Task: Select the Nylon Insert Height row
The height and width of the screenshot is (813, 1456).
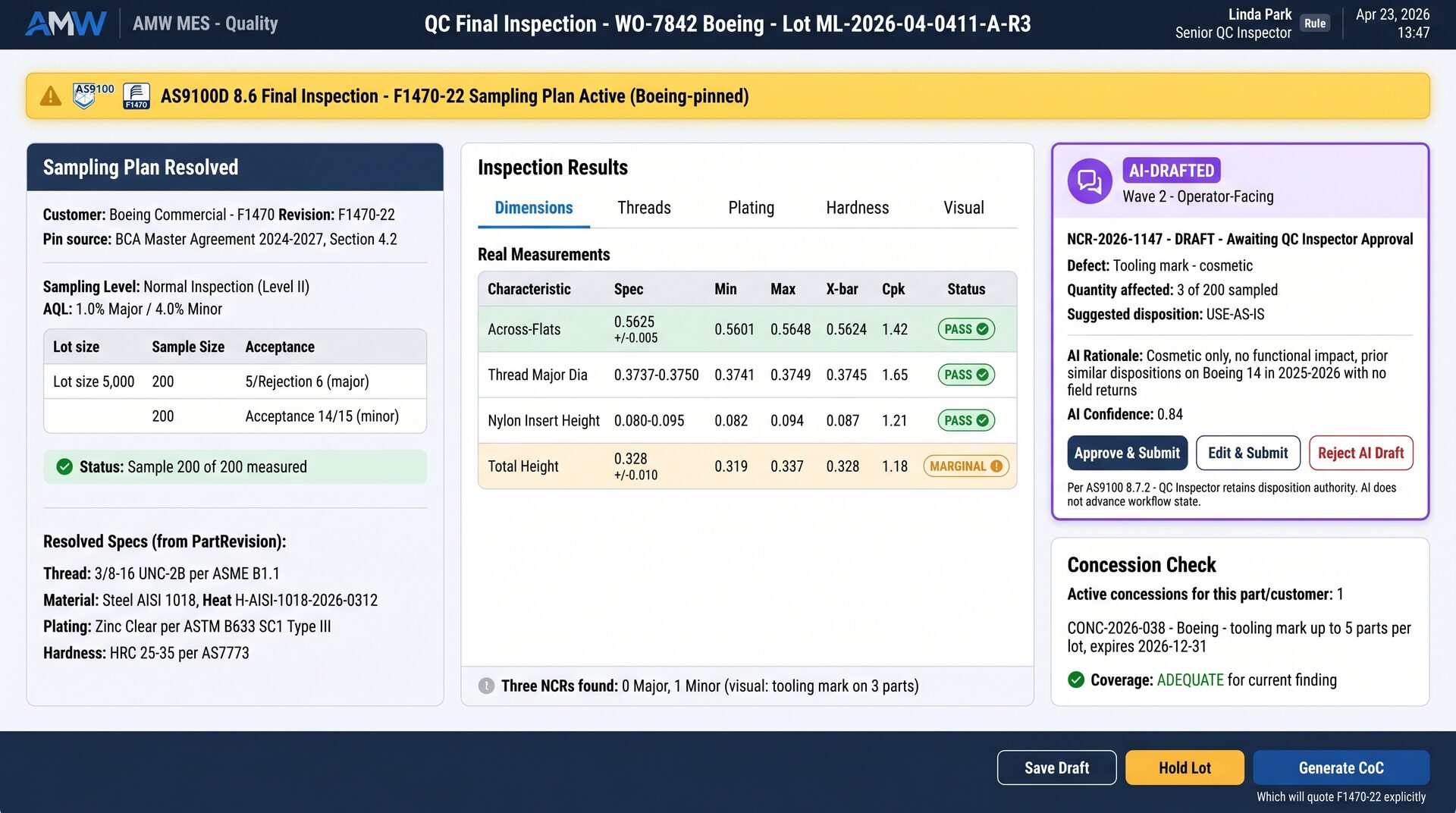Action: (x=747, y=420)
